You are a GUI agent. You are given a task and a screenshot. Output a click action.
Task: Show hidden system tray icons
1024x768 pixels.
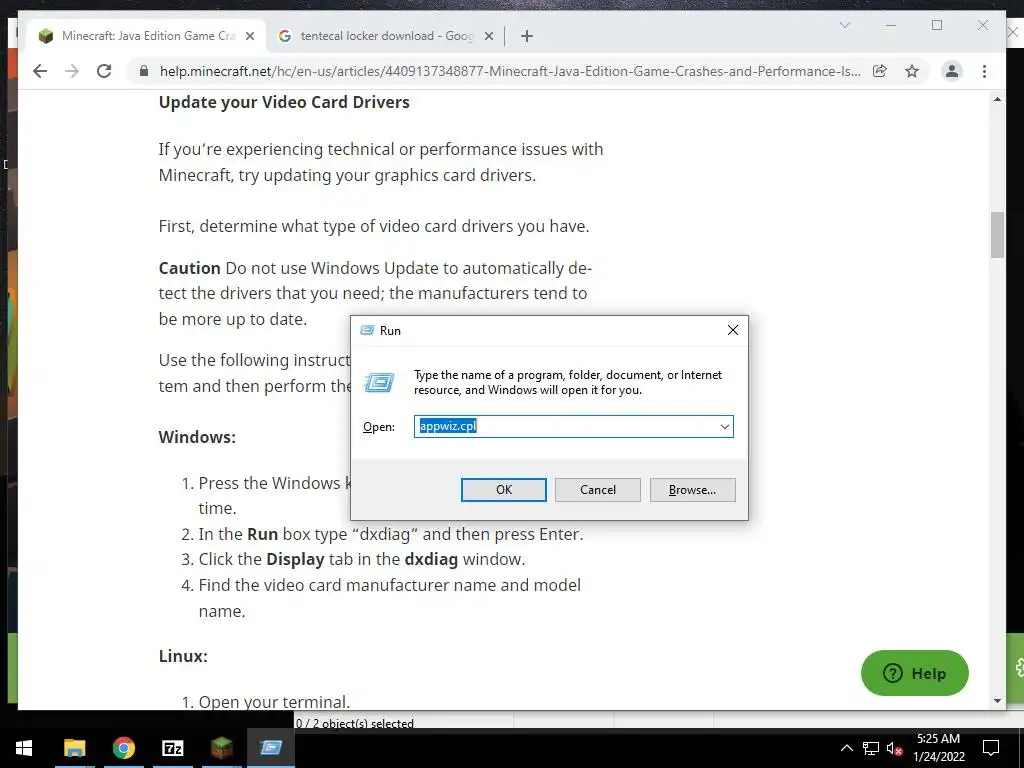pyautogui.click(x=846, y=748)
